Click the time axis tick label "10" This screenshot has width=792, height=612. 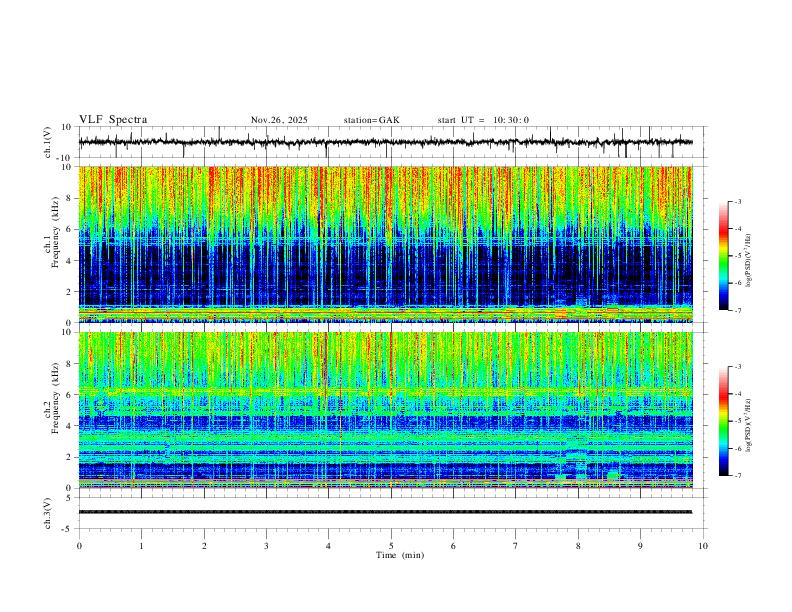point(703,546)
